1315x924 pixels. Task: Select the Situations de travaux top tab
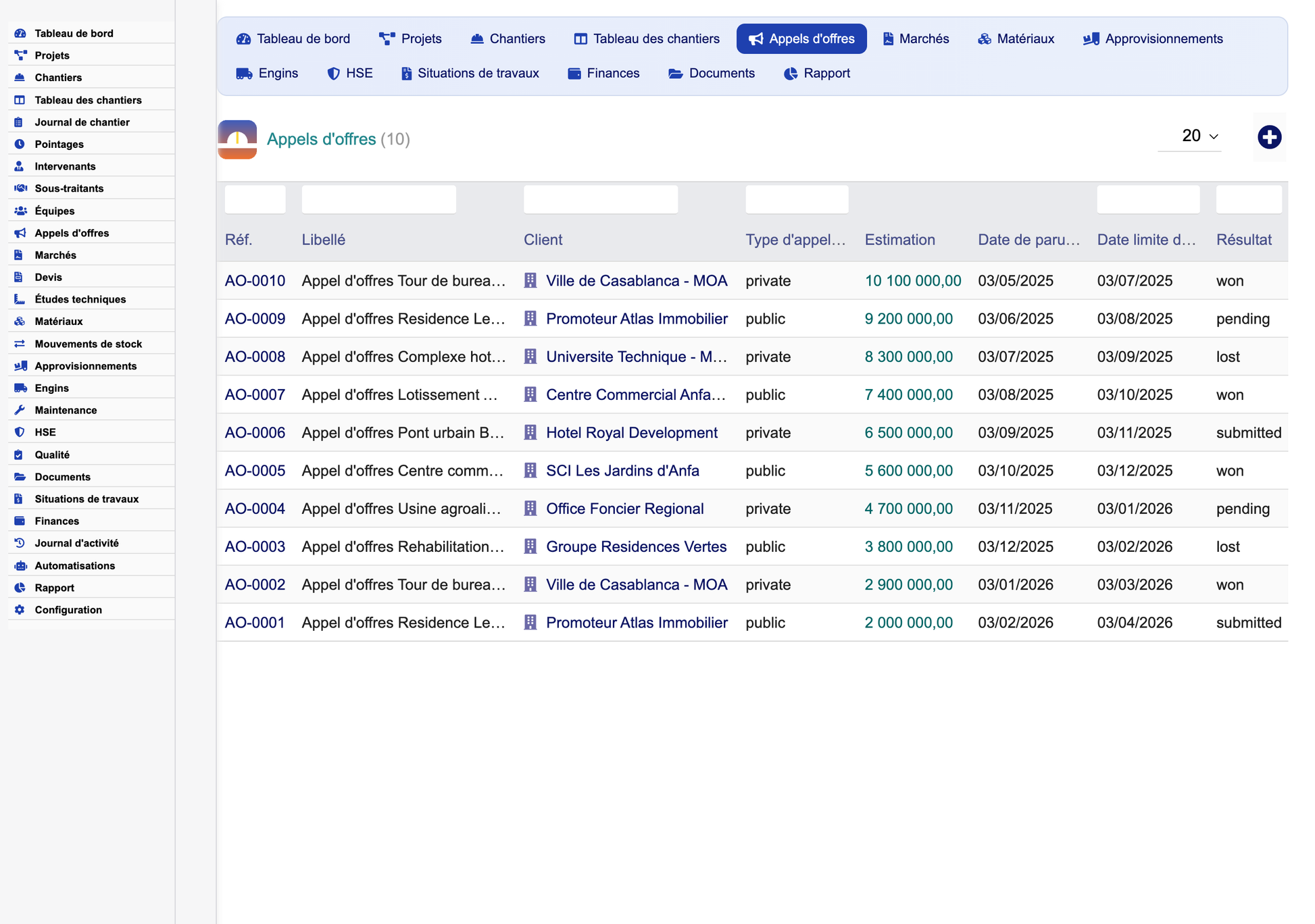click(x=470, y=74)
